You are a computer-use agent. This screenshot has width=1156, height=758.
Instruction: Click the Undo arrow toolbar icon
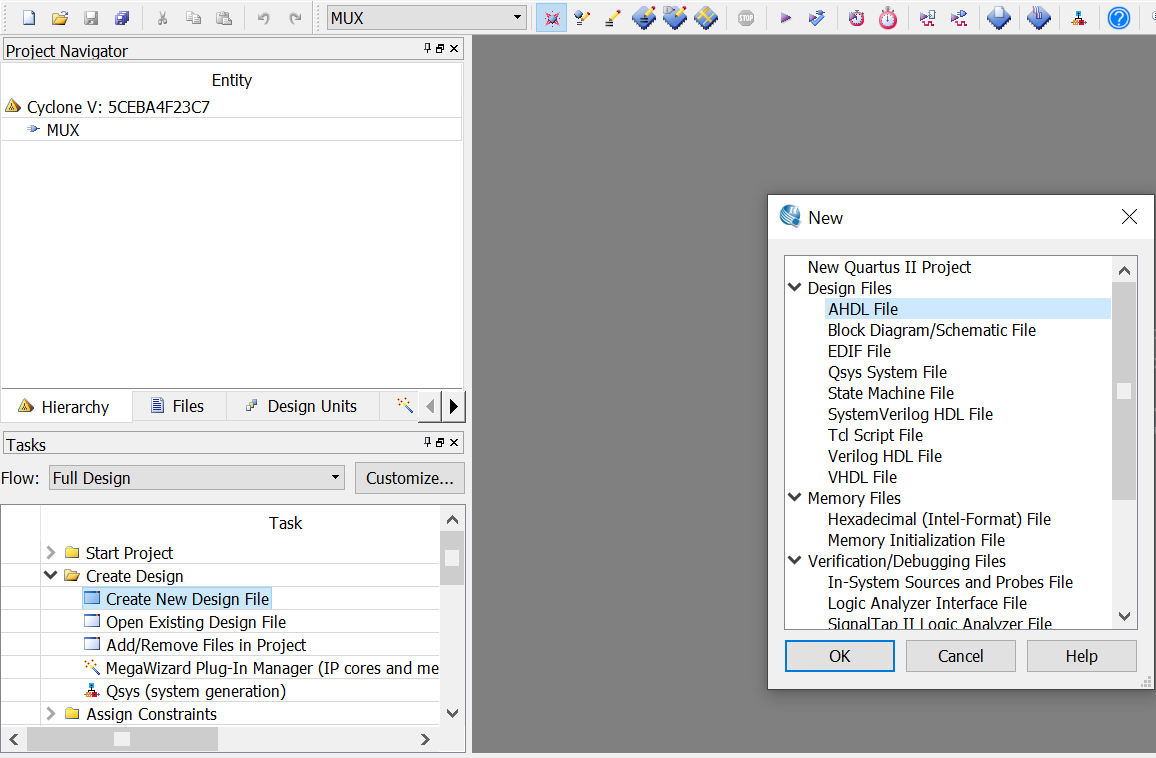pos(263,18)
